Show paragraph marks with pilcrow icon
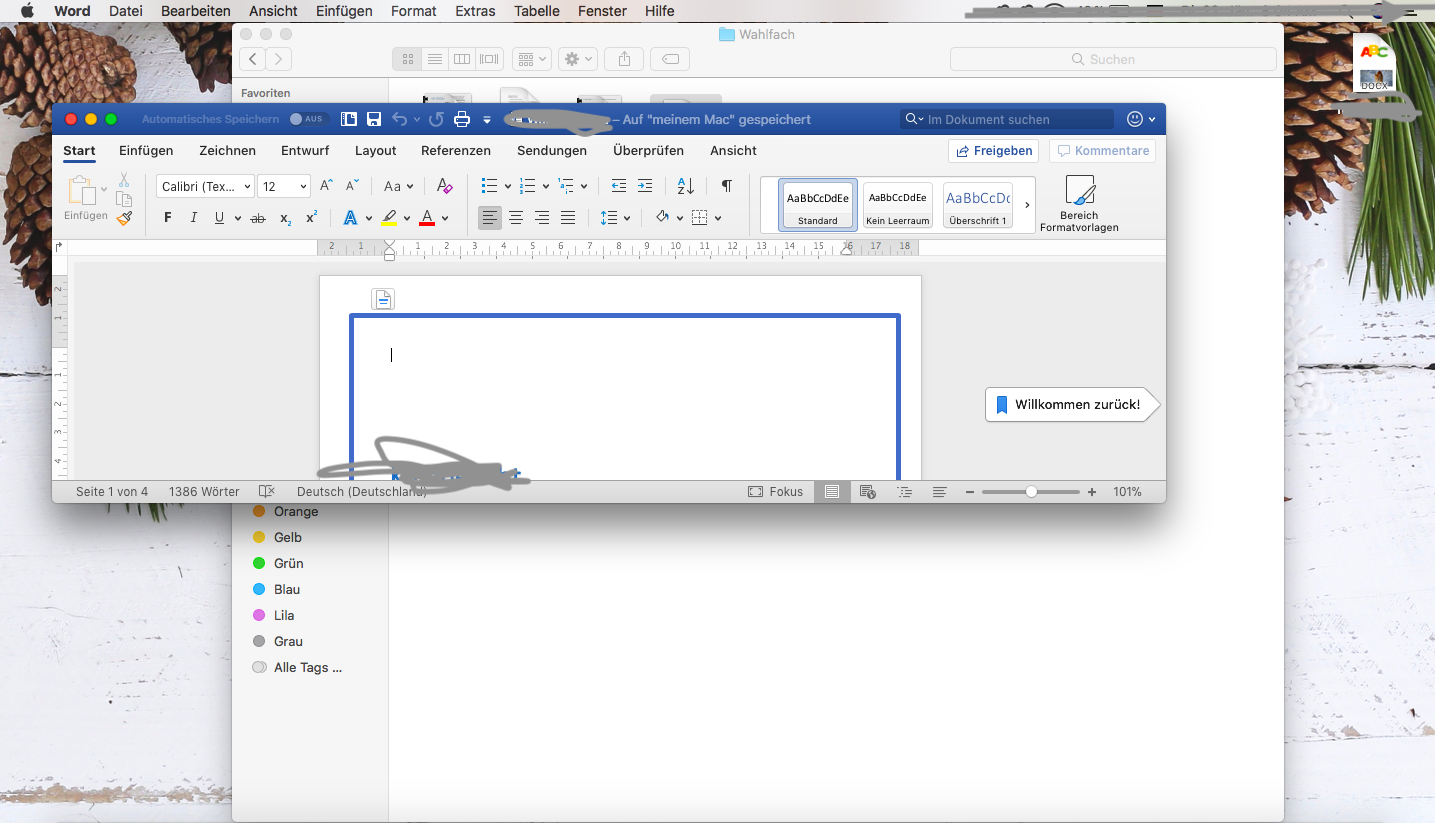 tap(727, 186)
